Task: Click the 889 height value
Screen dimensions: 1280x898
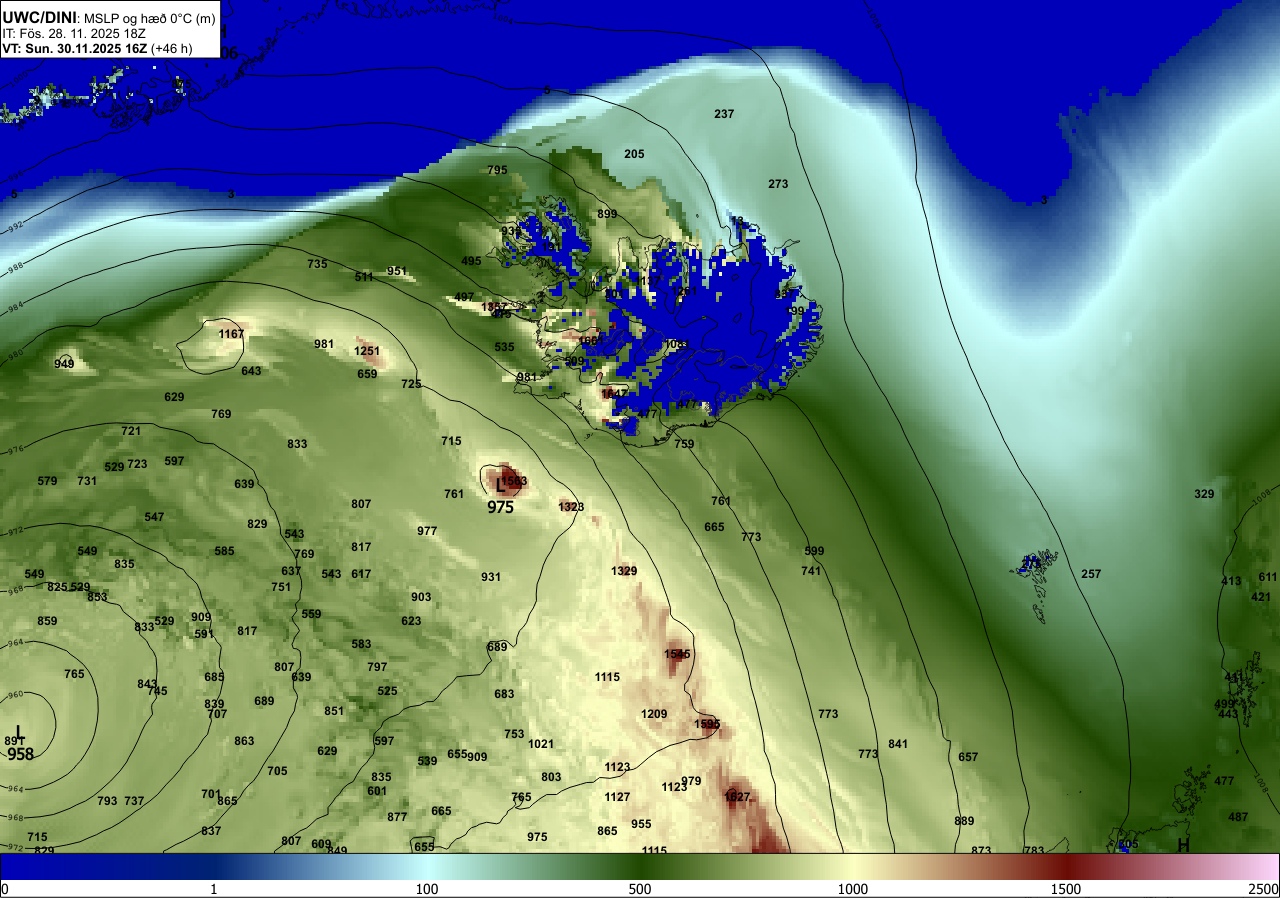Action: 964,821
